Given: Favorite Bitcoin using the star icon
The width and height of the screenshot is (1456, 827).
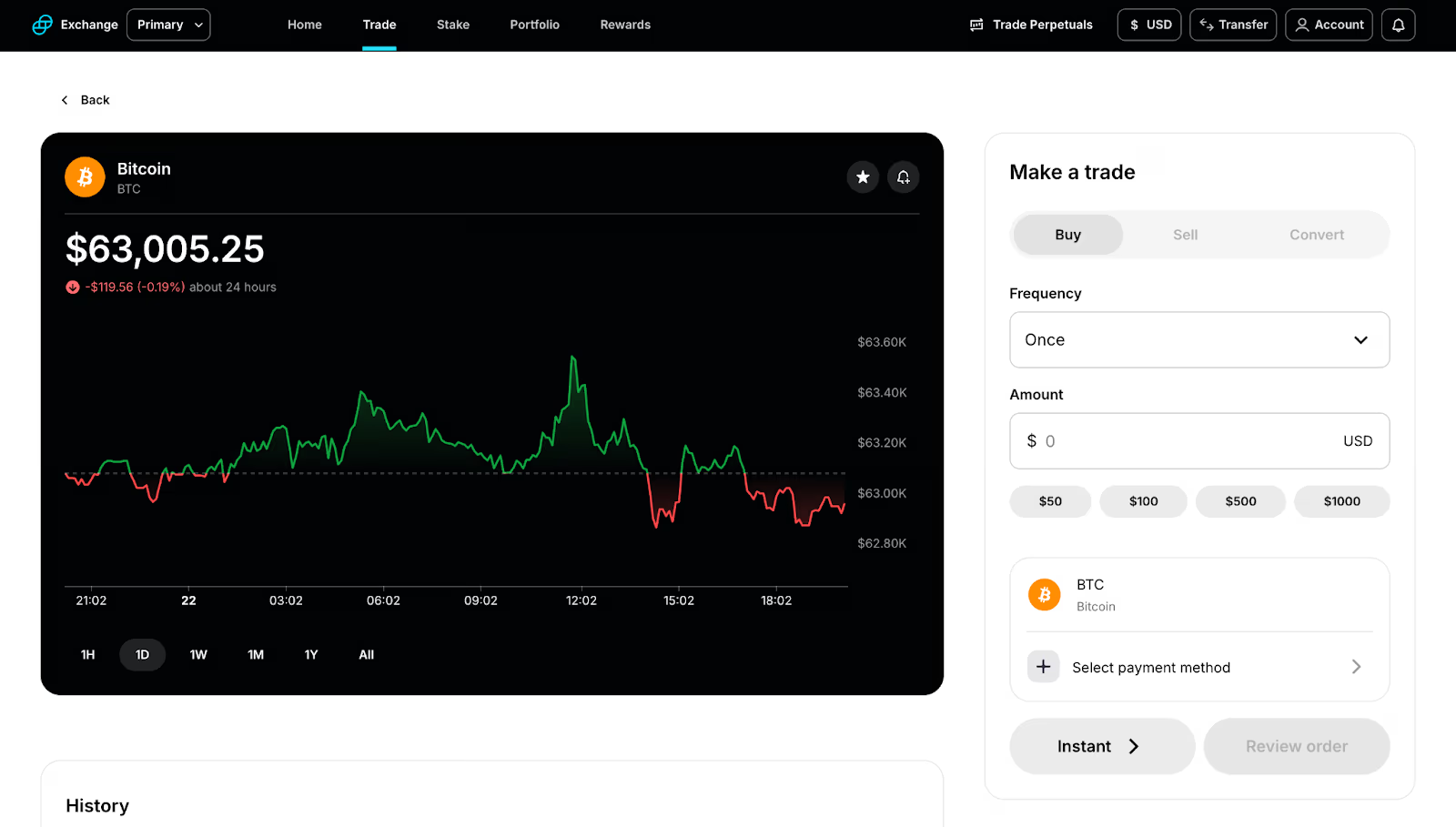Looking at the screenshot, I should coord(862,176).
